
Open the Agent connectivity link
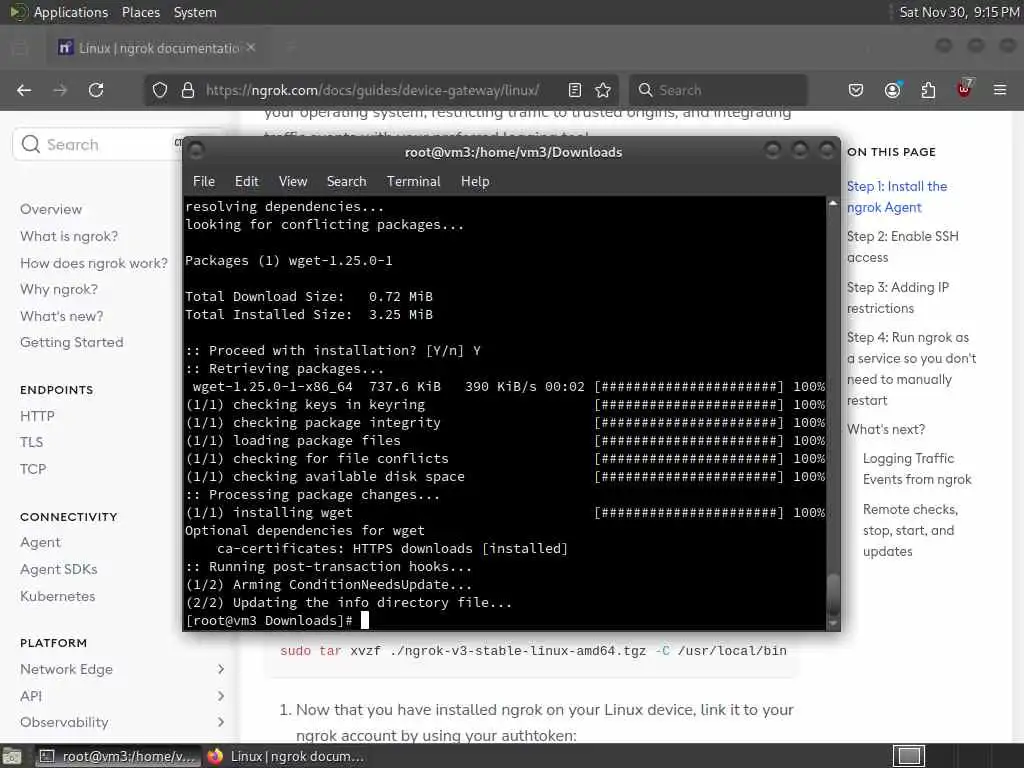click(x=40, y=542)
